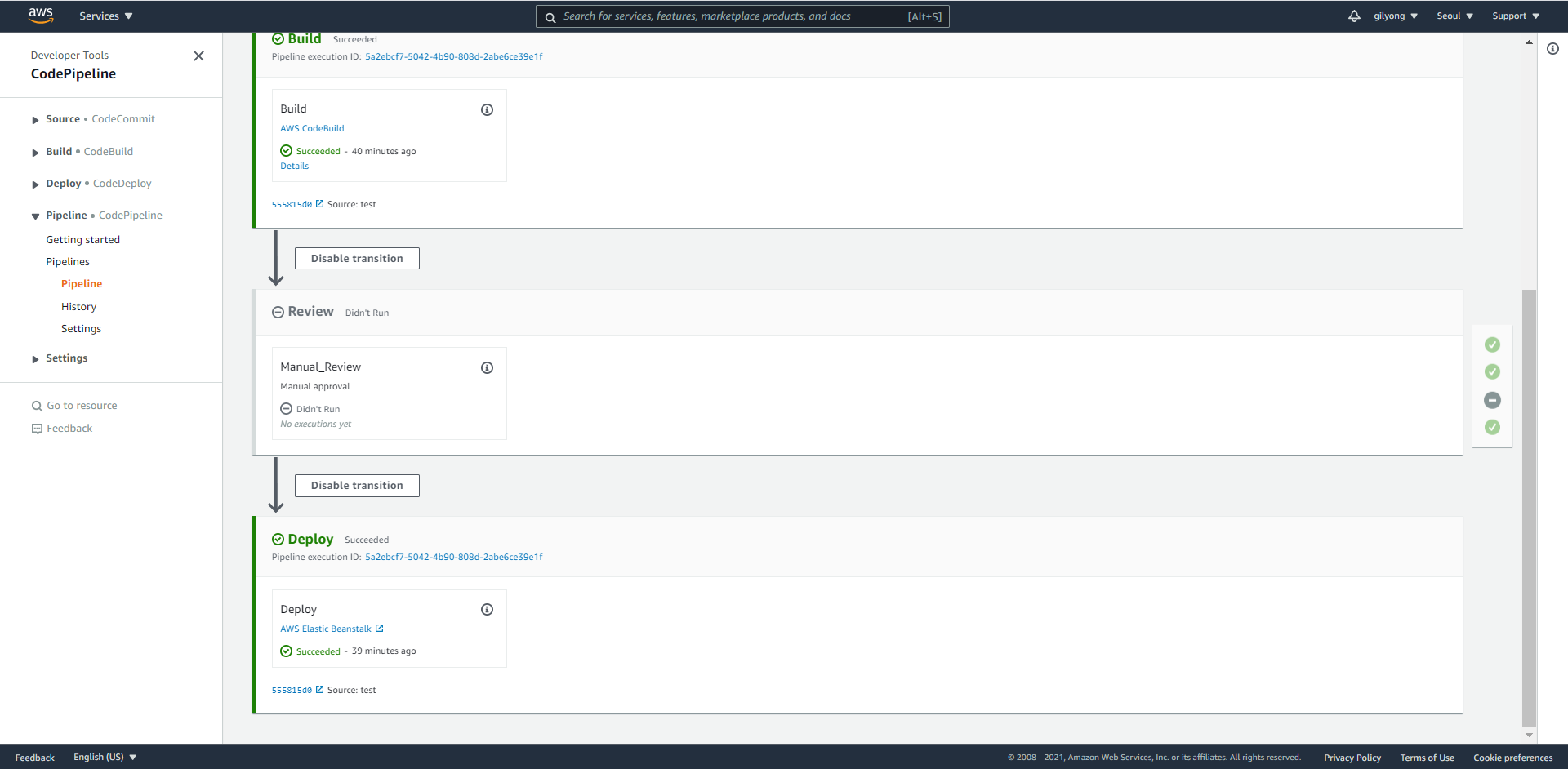The height and width of the screenshot is (769, 1568).
Task: Open Deploy stage pipeline execution ID link
Action: click(453, 557)
